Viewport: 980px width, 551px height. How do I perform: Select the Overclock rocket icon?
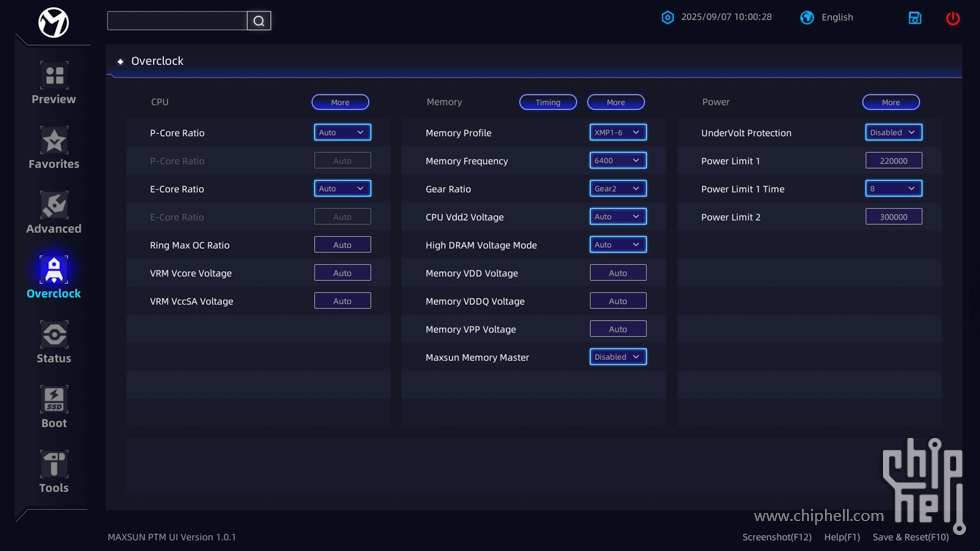pyautogui.click(x=54, y=270)
